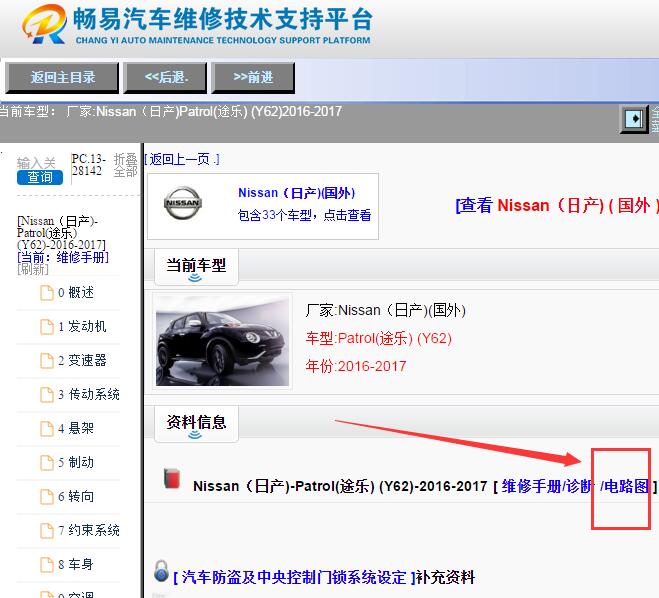Click the page icon beside 5 制动
This screenshot has height=598, width=659.
47,463
